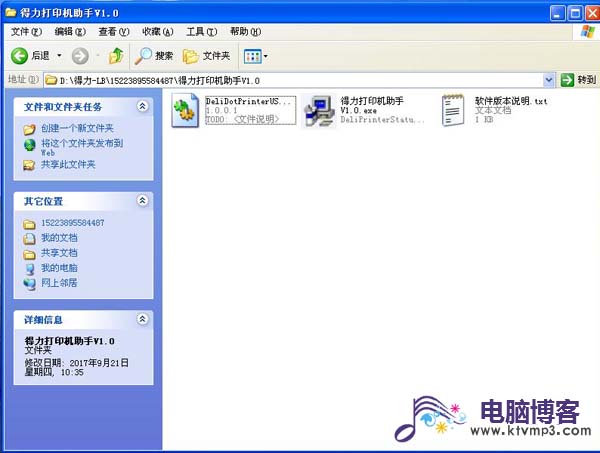Click the 网上邻居 network icon
Viewport: 600px width, 453px height.
tap(29, 284)
